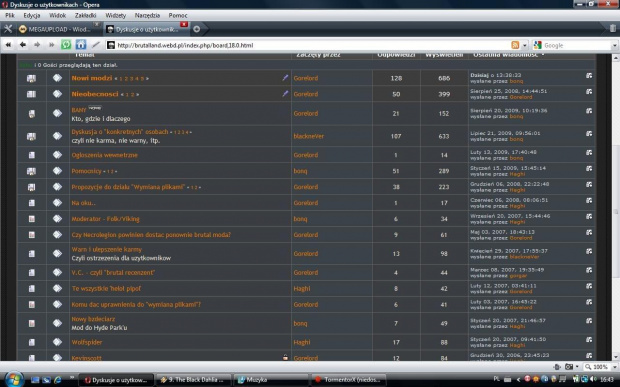Click last-post icon for Nowi modzi row
Viewport: 620px width, 387px height.
pyautogui.click(x=589, y=76)
